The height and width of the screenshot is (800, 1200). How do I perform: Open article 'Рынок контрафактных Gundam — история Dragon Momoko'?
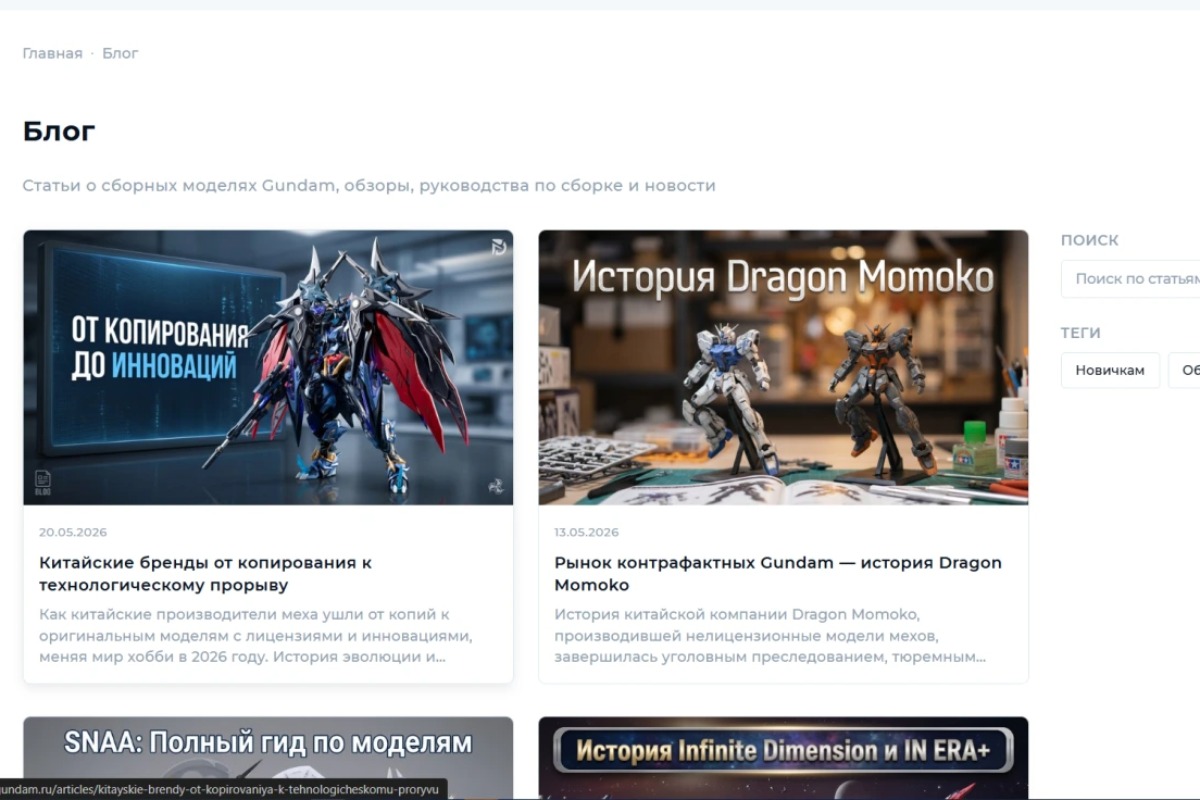[x=778, y=574]
